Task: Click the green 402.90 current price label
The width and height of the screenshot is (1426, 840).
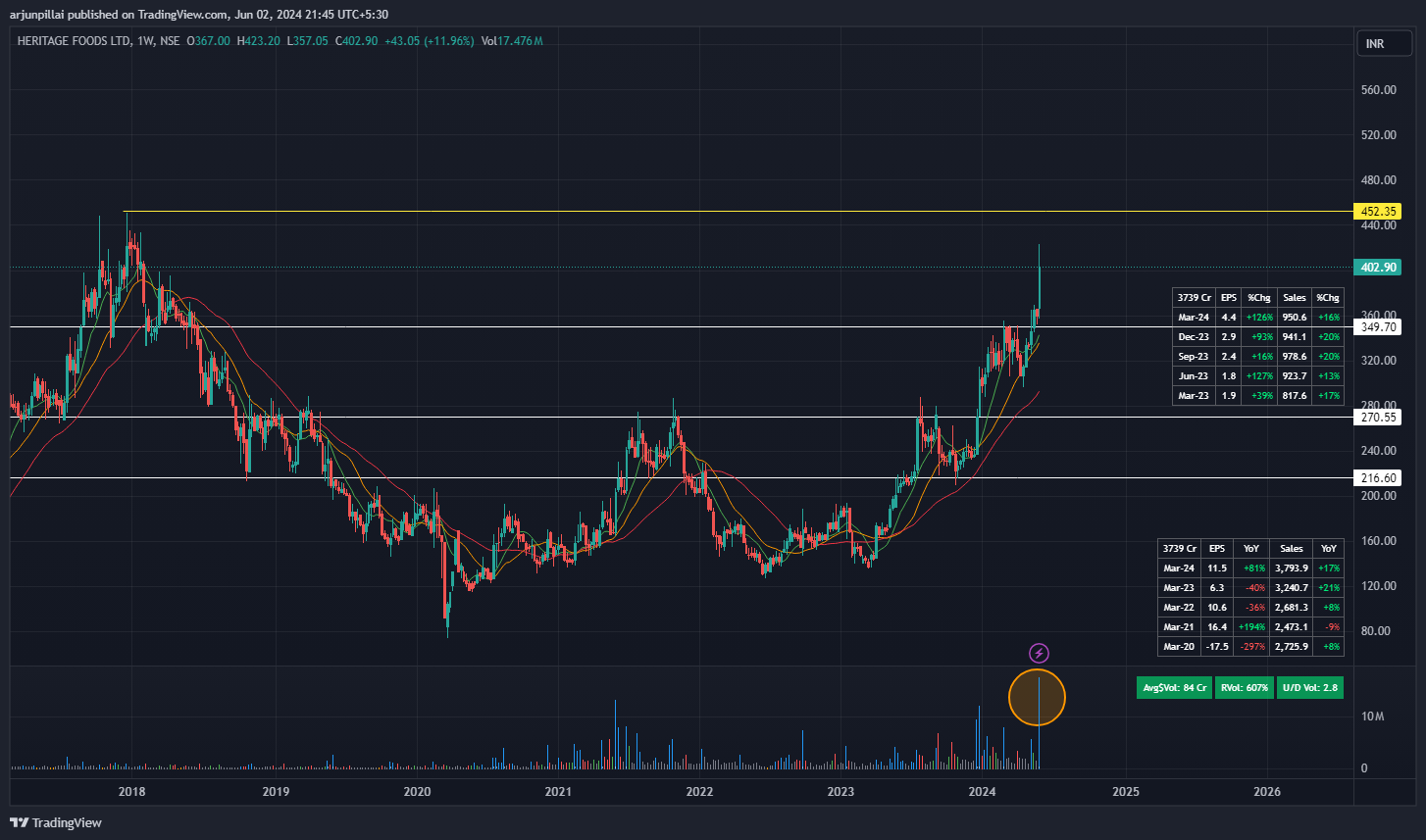Action: click(1377, 267)
